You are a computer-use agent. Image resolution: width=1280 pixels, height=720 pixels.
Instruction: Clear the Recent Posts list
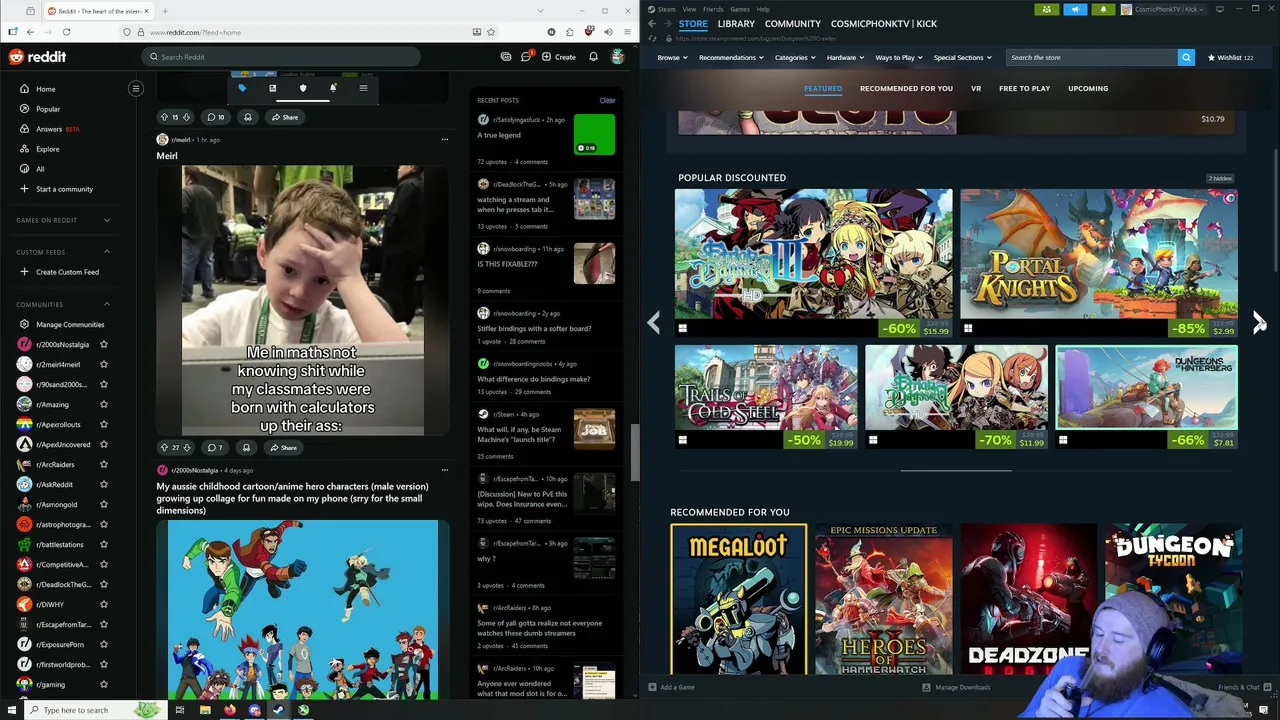tap(607, 100)
